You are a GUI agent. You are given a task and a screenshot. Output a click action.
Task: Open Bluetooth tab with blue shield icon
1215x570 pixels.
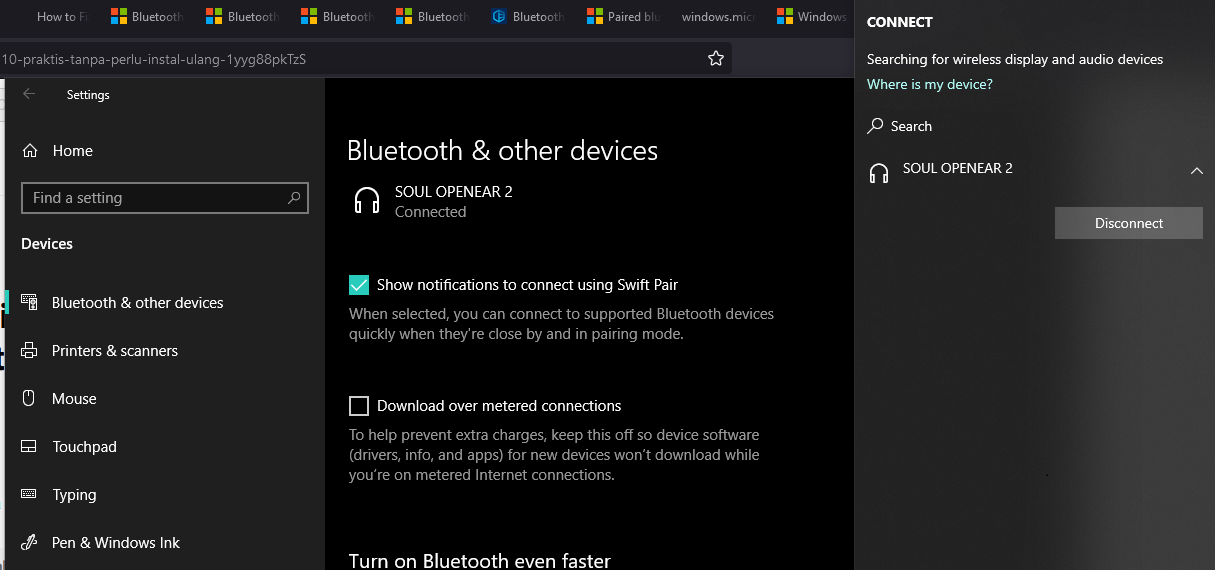(x=528, y=17)
